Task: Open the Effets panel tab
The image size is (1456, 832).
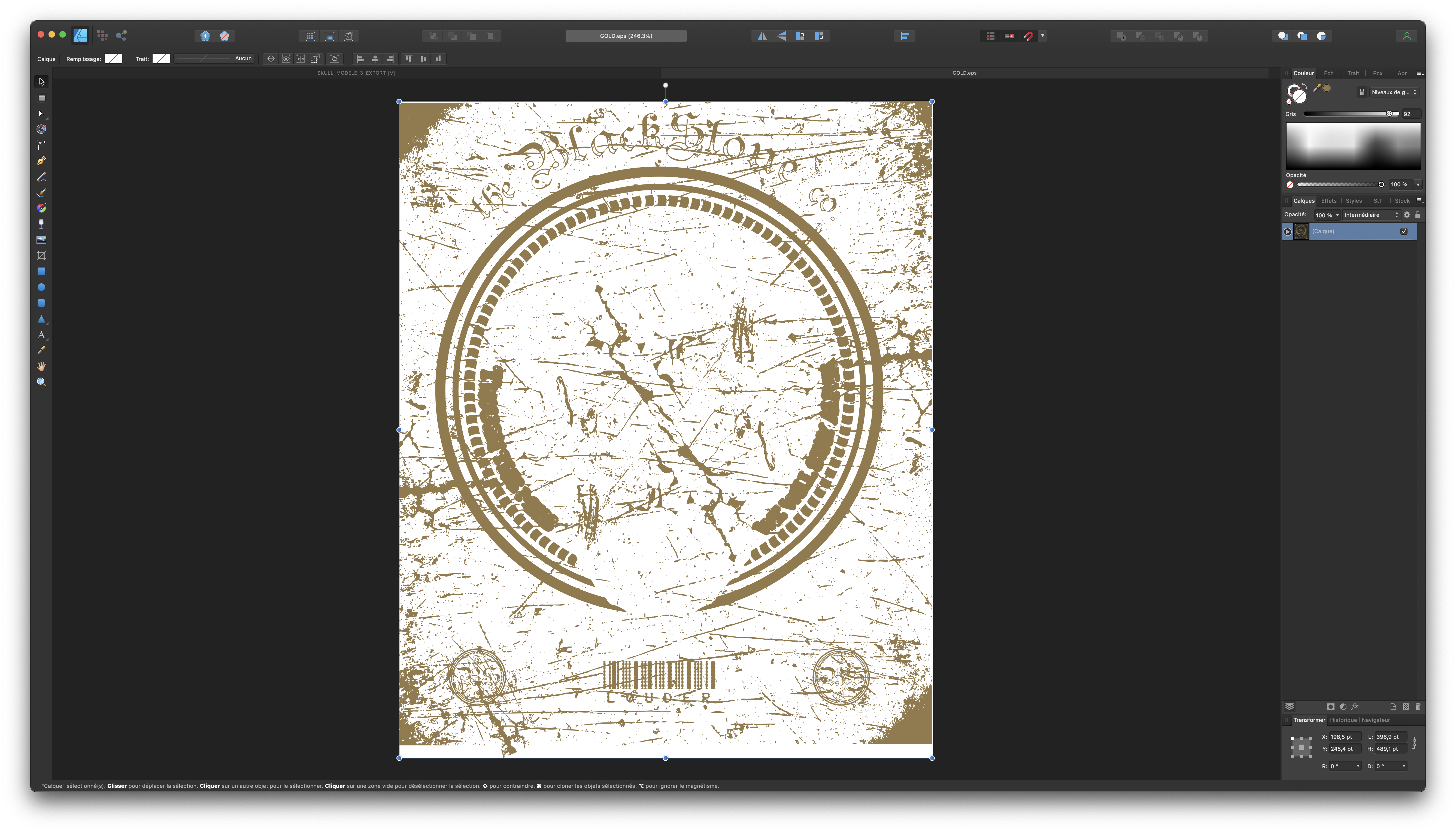Action: pos(1328,201)
